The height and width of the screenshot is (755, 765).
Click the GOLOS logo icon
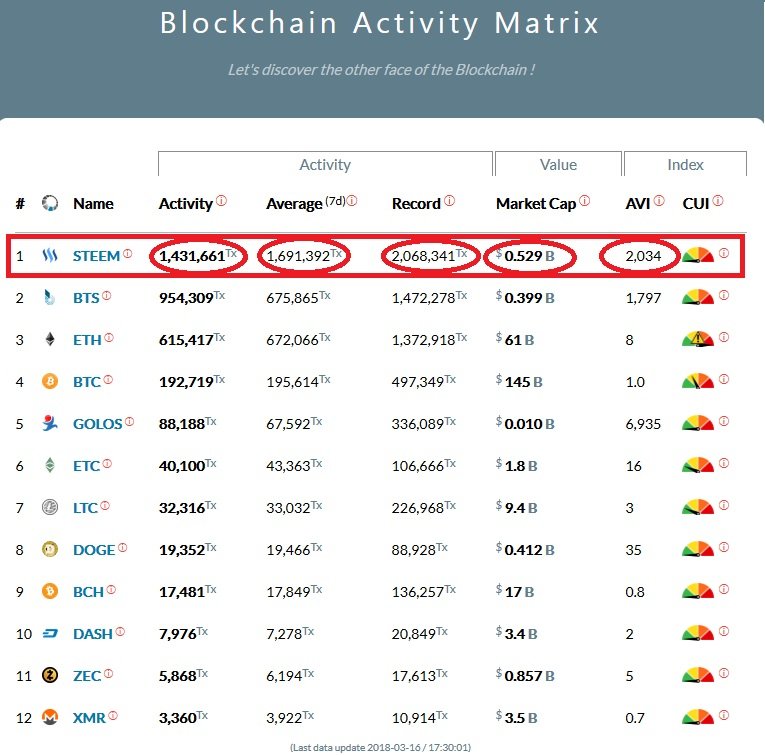click(x=50, y=424)
